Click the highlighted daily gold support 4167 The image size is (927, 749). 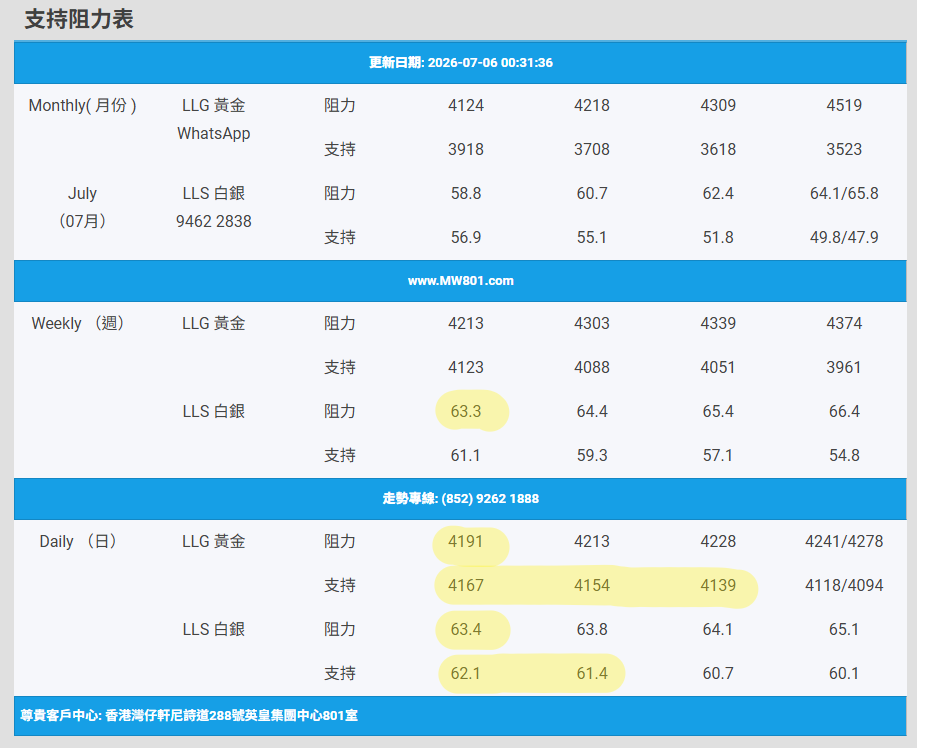tap(466, 586)
